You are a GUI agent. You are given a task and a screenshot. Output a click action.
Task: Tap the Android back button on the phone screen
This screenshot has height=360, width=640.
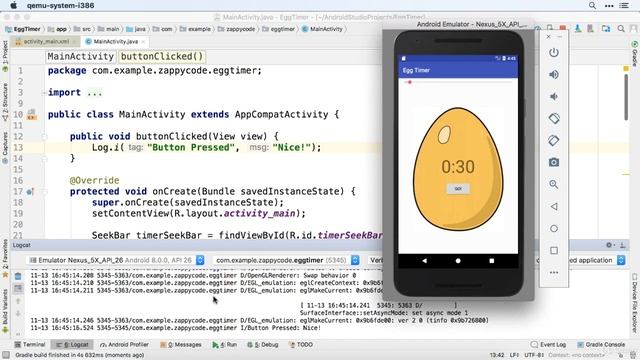coord(424,260)
